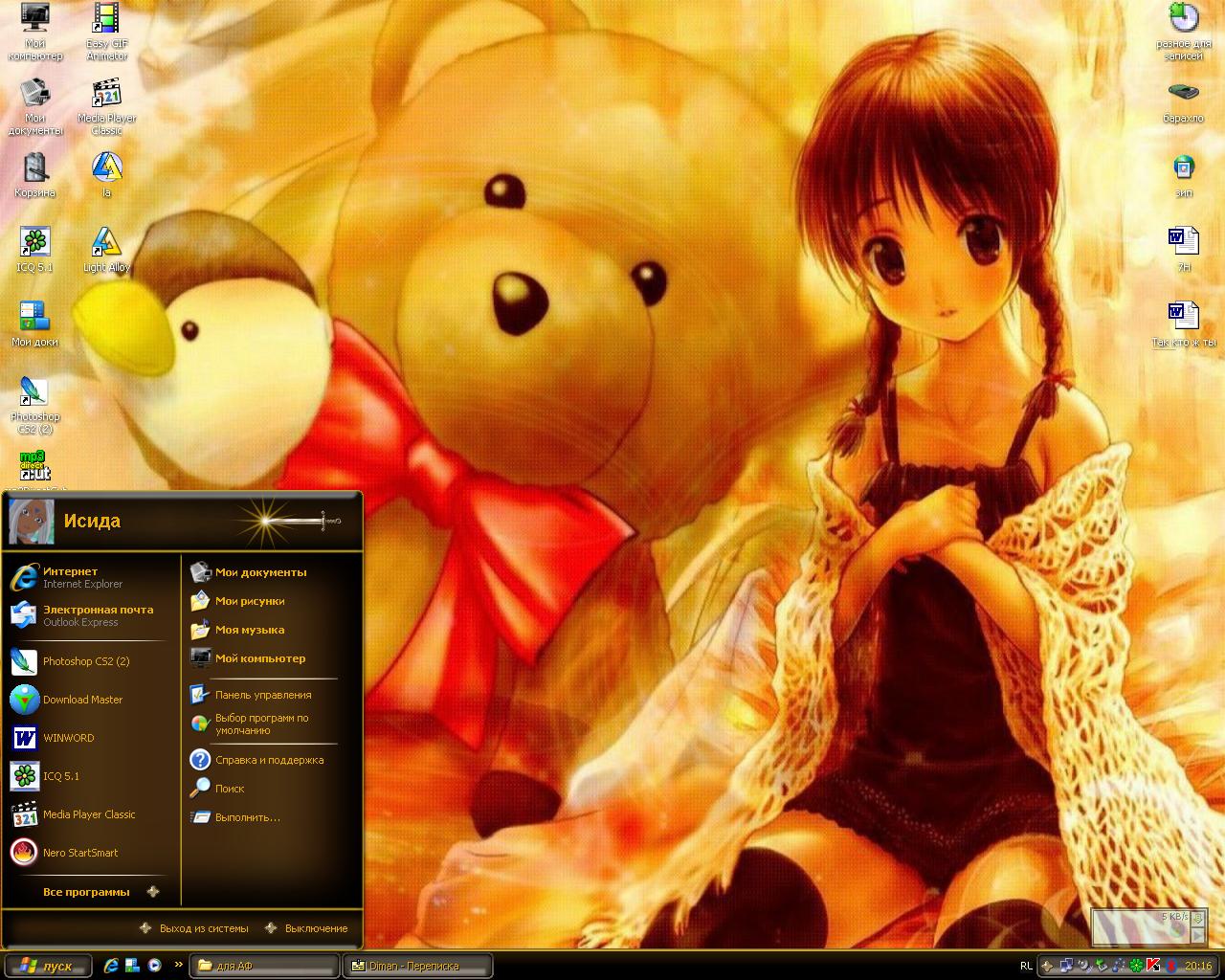
Task: Click the Download Master green arrow tray icon
Action: 1101,966
